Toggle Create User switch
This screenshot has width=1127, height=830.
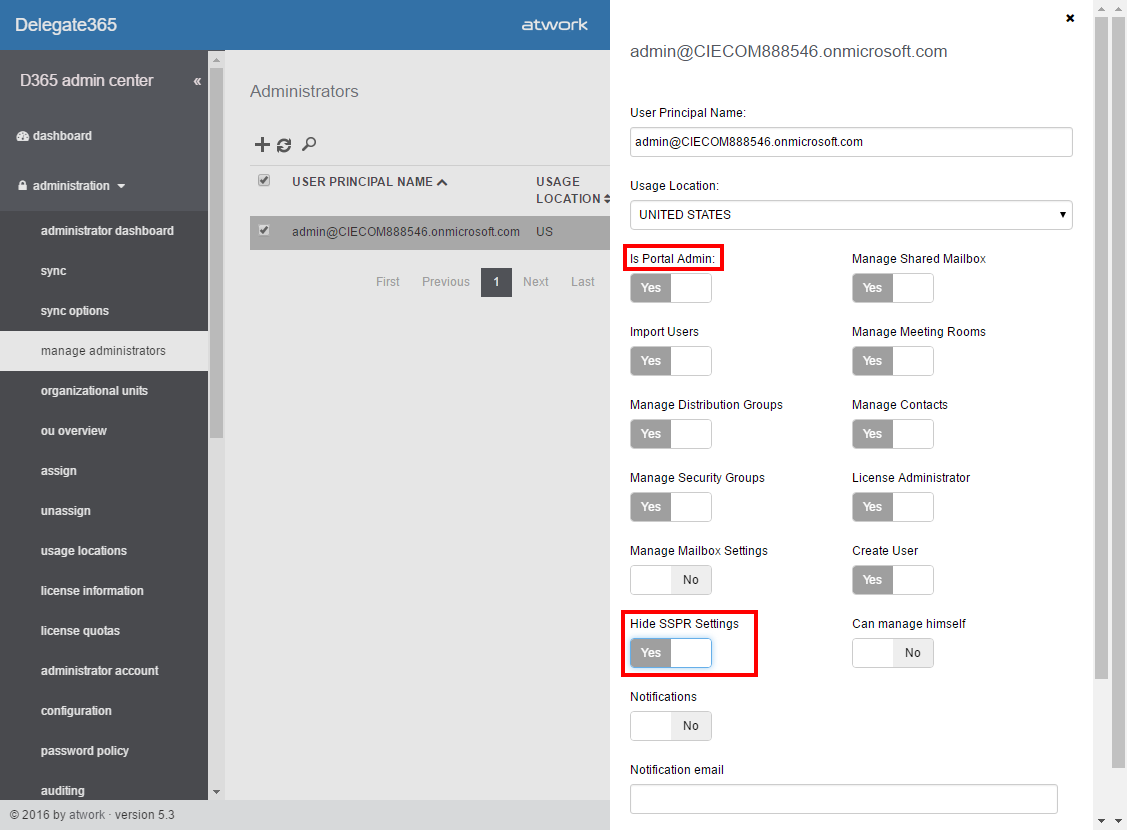[893, 580]
